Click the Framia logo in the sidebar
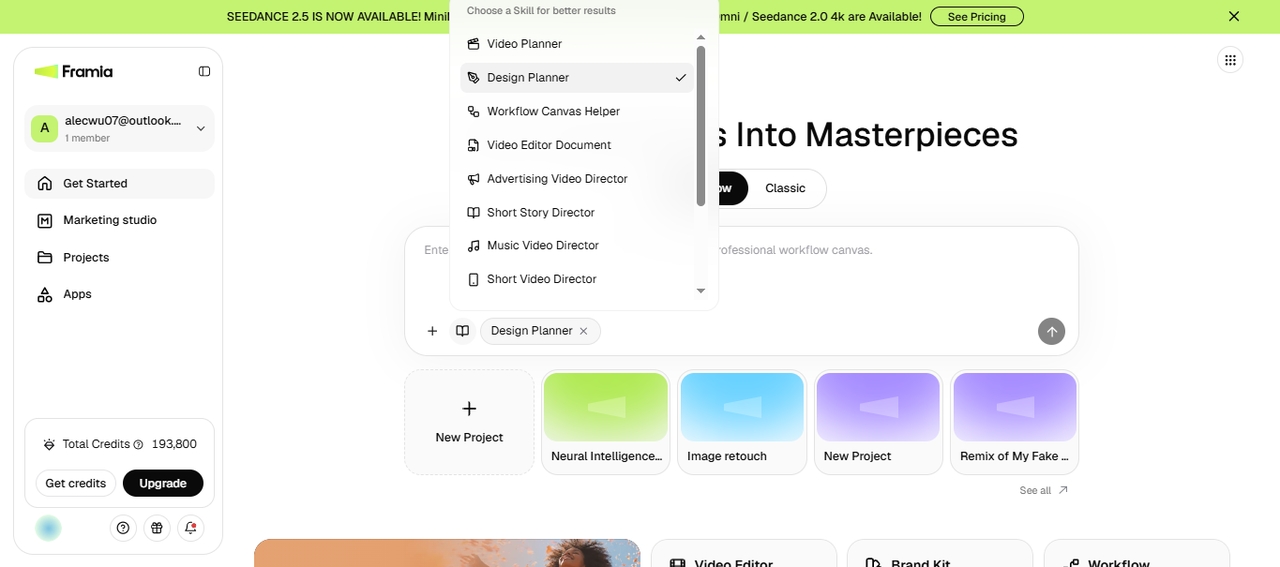The image size is (1280, 567). pyautogui.click(x=73, y=71)
